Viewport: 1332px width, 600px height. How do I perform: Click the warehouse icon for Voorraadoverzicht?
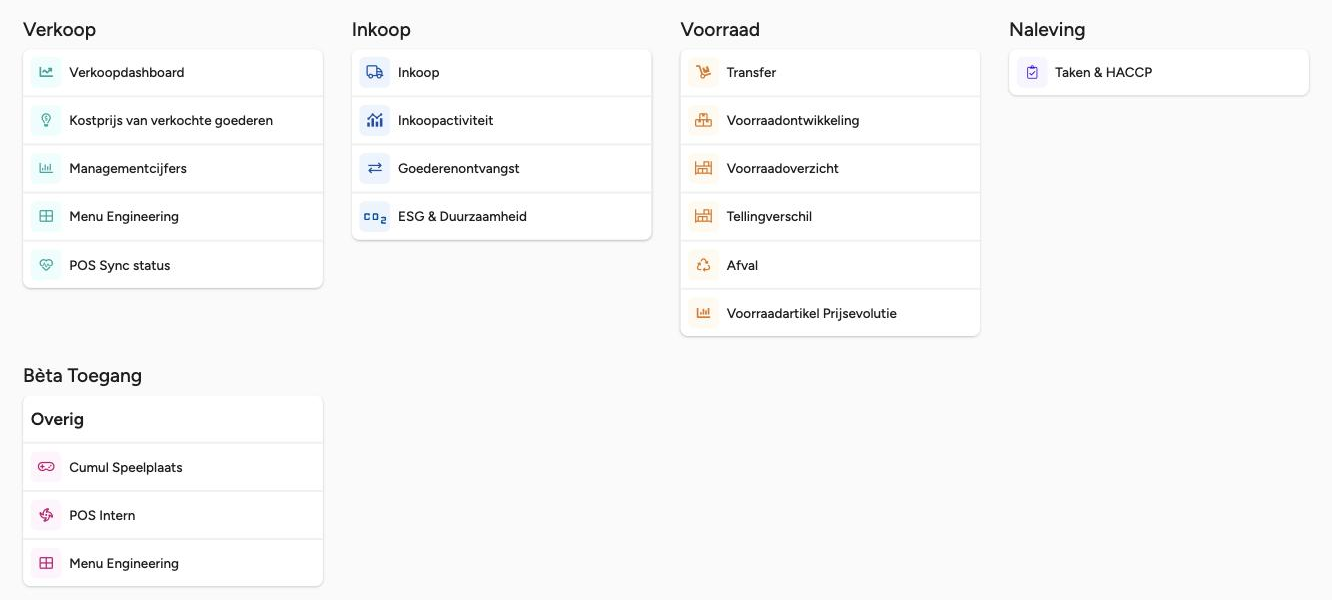pyautogui.click(x=704, y=168)
